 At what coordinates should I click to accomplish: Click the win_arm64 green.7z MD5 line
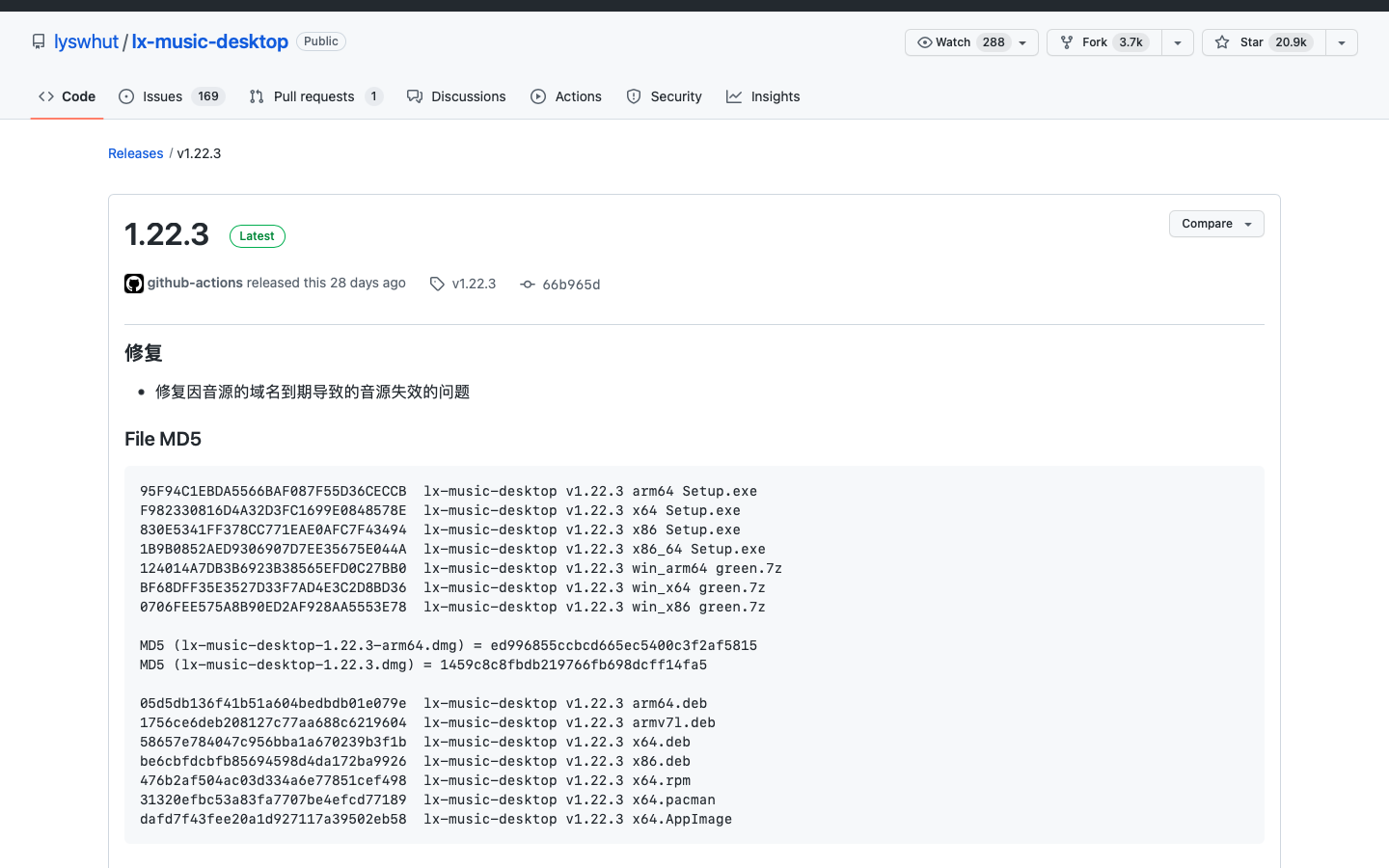tap(461, 568)
